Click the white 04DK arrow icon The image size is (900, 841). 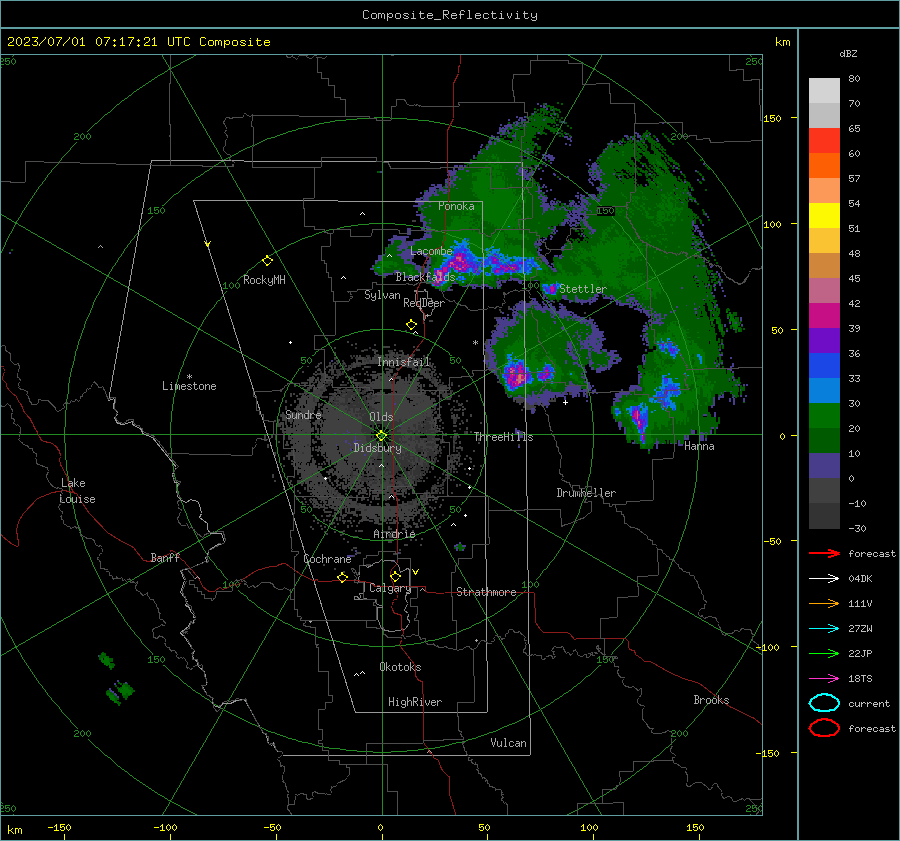[x=824, y=578]
